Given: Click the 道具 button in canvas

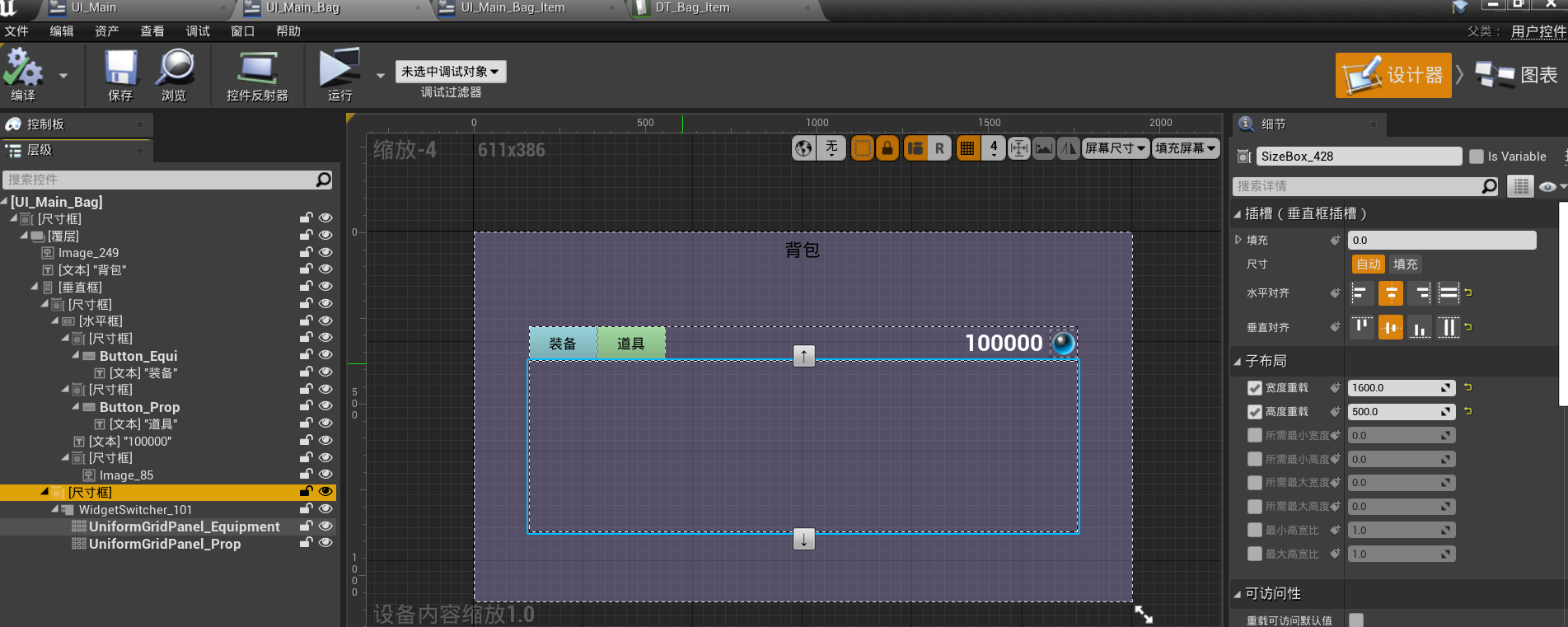Looking at the screenshot, I should click(x=630, y=344).
